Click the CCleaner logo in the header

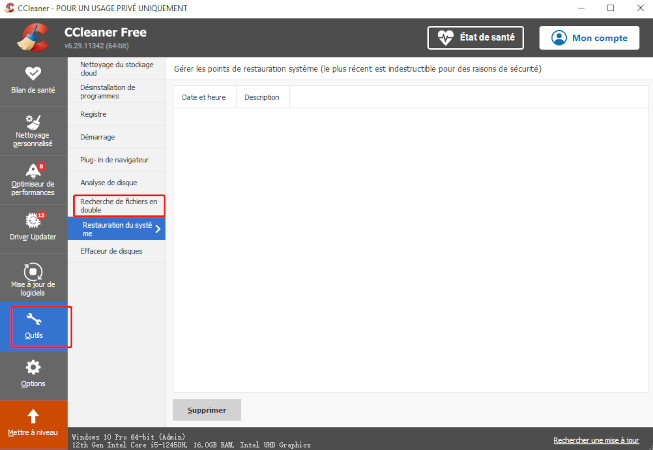pyautogui.click(x=33, y=37)
